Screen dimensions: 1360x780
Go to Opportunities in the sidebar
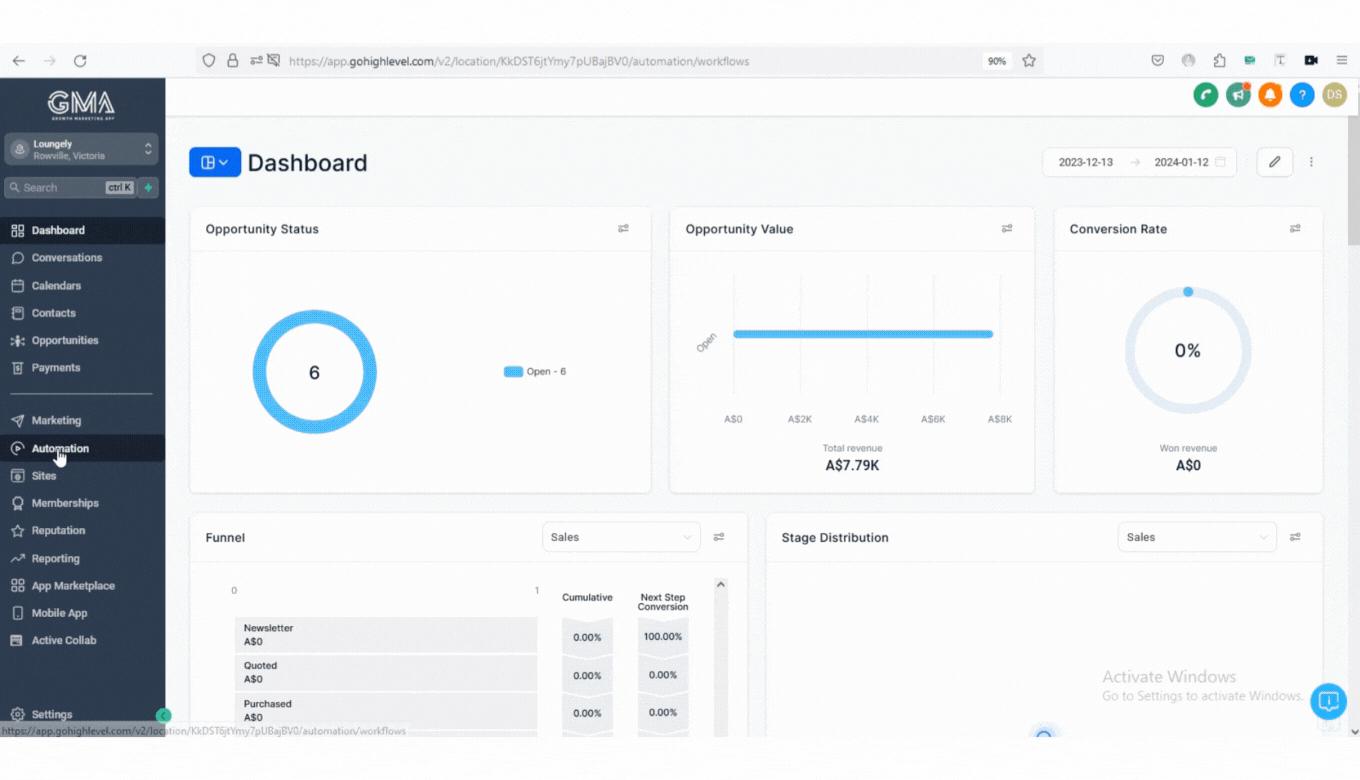[65, 340]
